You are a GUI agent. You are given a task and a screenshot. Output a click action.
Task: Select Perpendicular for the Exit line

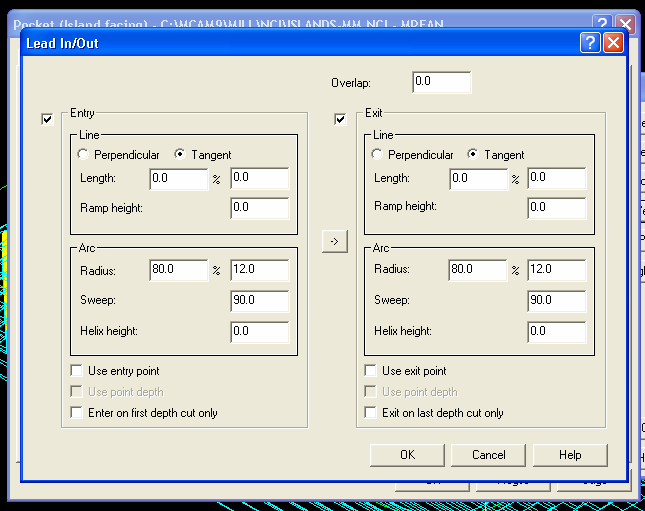click(376, 154)
